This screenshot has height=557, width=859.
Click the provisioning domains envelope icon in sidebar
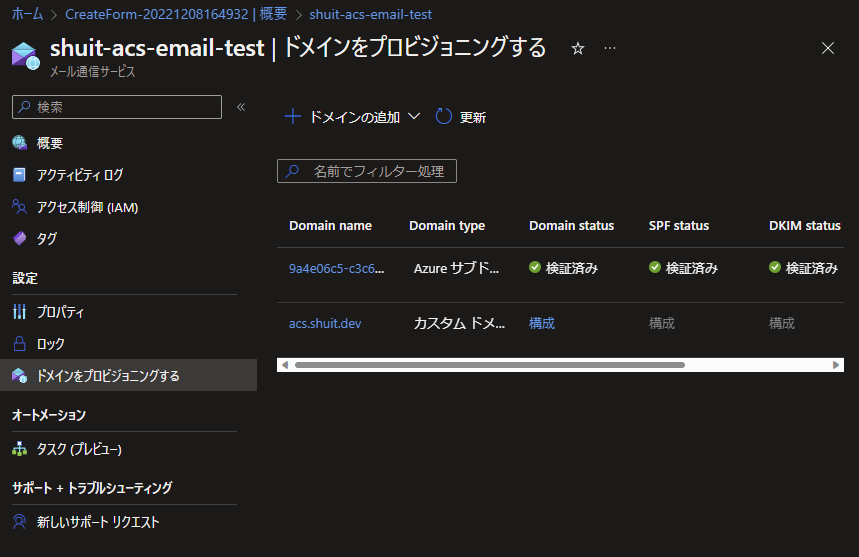pos(20,375)
